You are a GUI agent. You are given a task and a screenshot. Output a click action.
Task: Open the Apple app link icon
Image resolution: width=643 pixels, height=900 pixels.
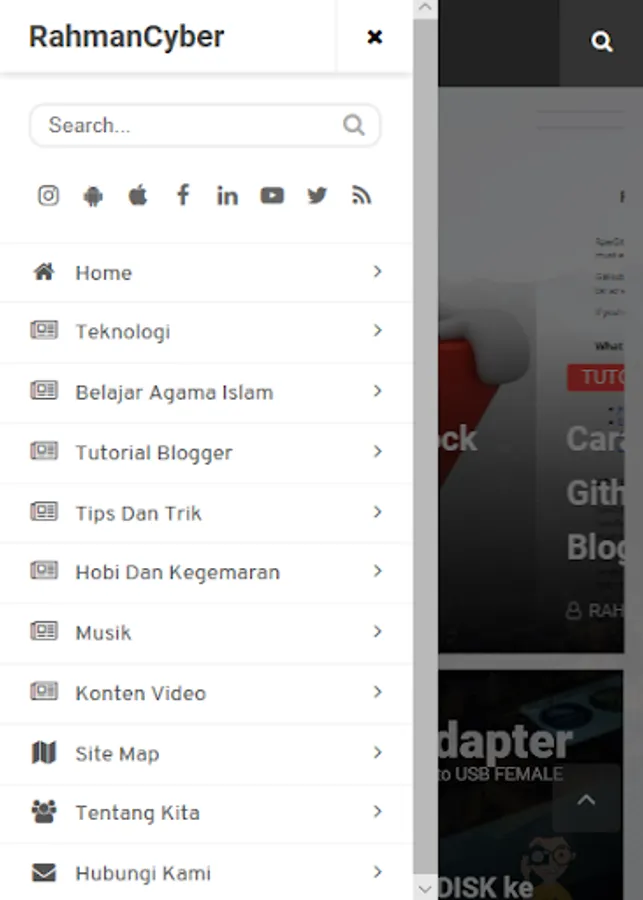138,196
